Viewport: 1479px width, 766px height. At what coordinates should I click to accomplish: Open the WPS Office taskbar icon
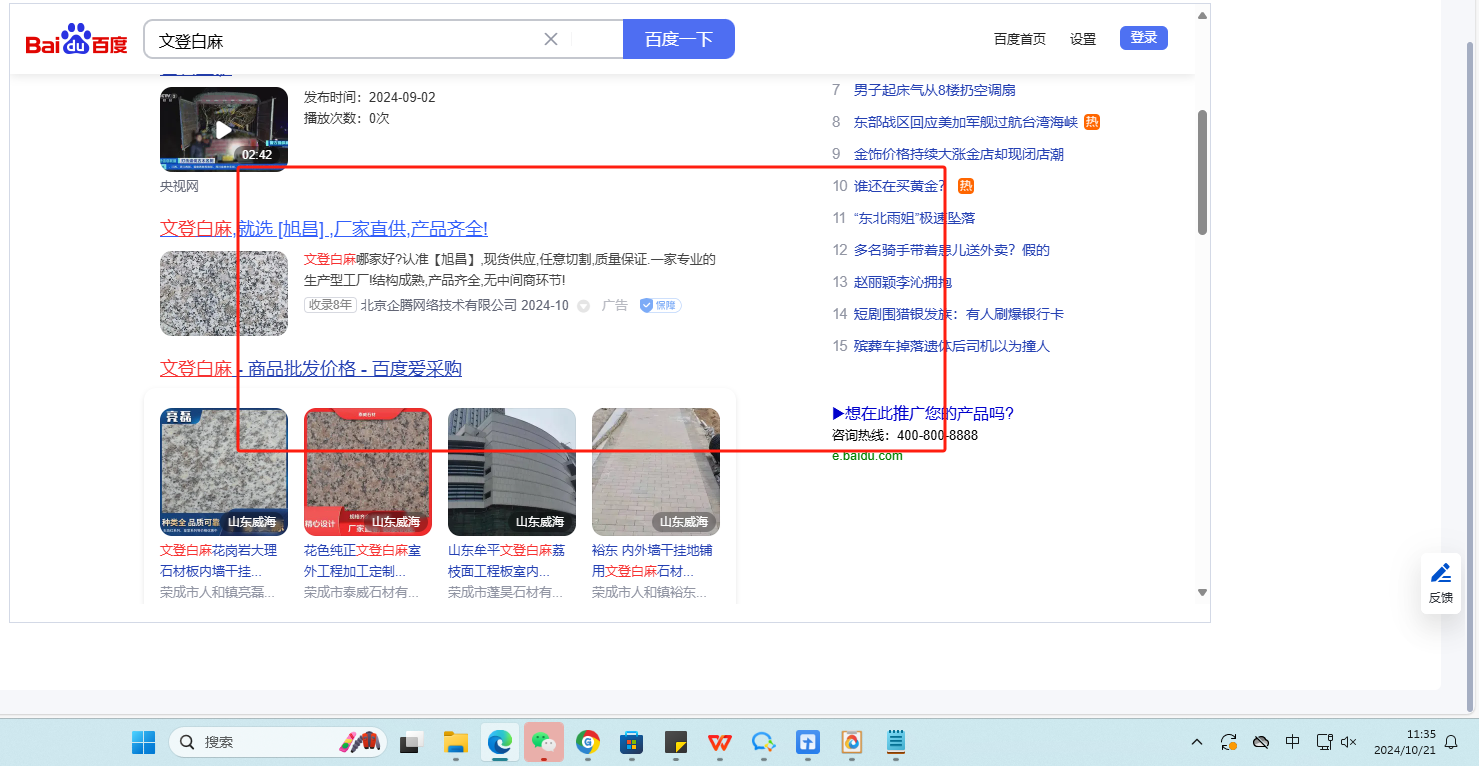719,742
